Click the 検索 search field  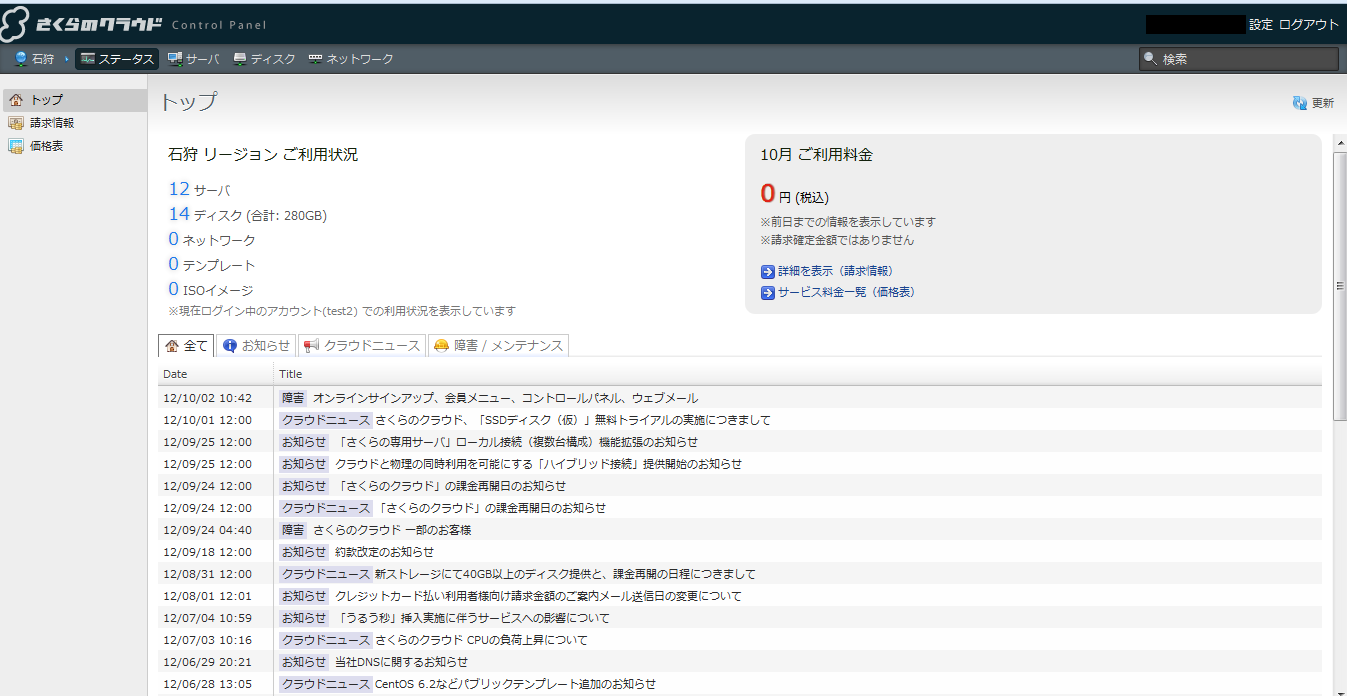[x=1238, y=59]
